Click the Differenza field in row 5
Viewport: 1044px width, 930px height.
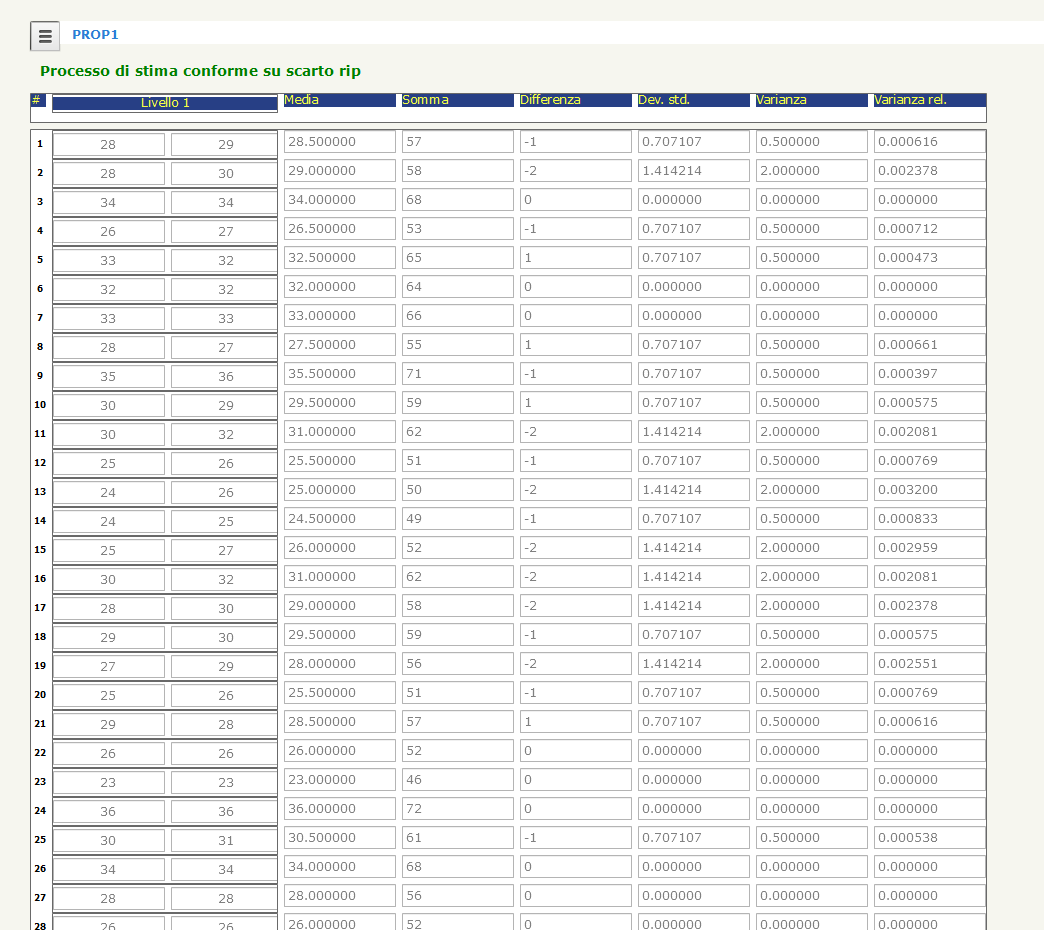[x=575, y=258]
